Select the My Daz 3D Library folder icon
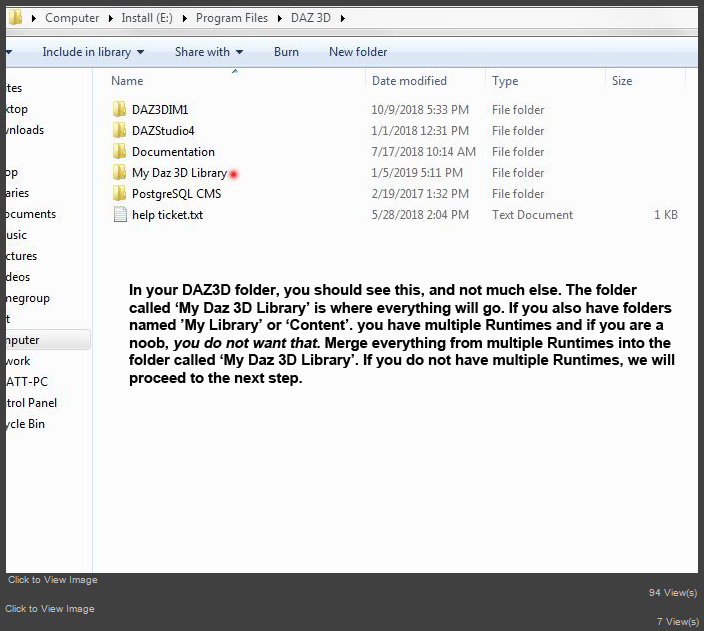The width and height of the screenshot is (704, 631). [x=119, y=172]
